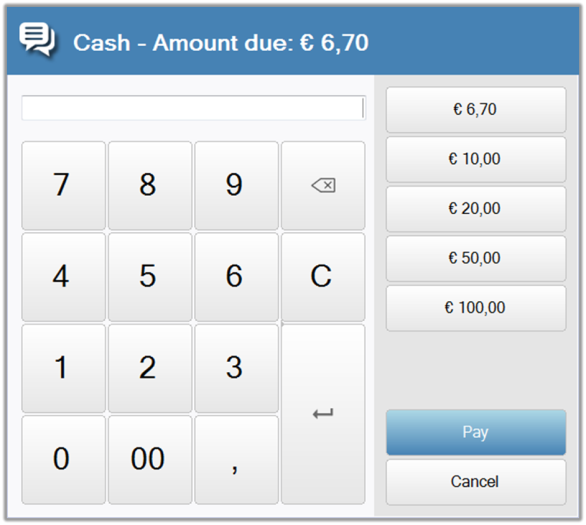Tap the 9 key on keypad
The width and height of the screenshot is (586, 525).
pos(237,185)
